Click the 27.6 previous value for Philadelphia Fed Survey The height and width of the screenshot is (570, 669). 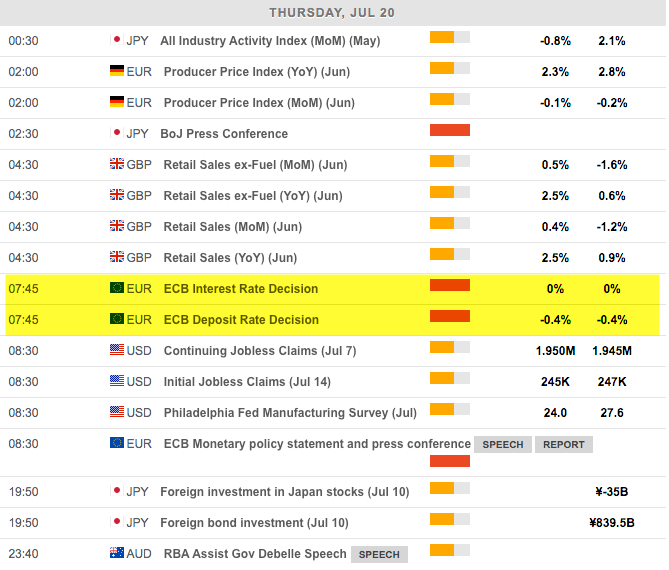pos(612,413)
